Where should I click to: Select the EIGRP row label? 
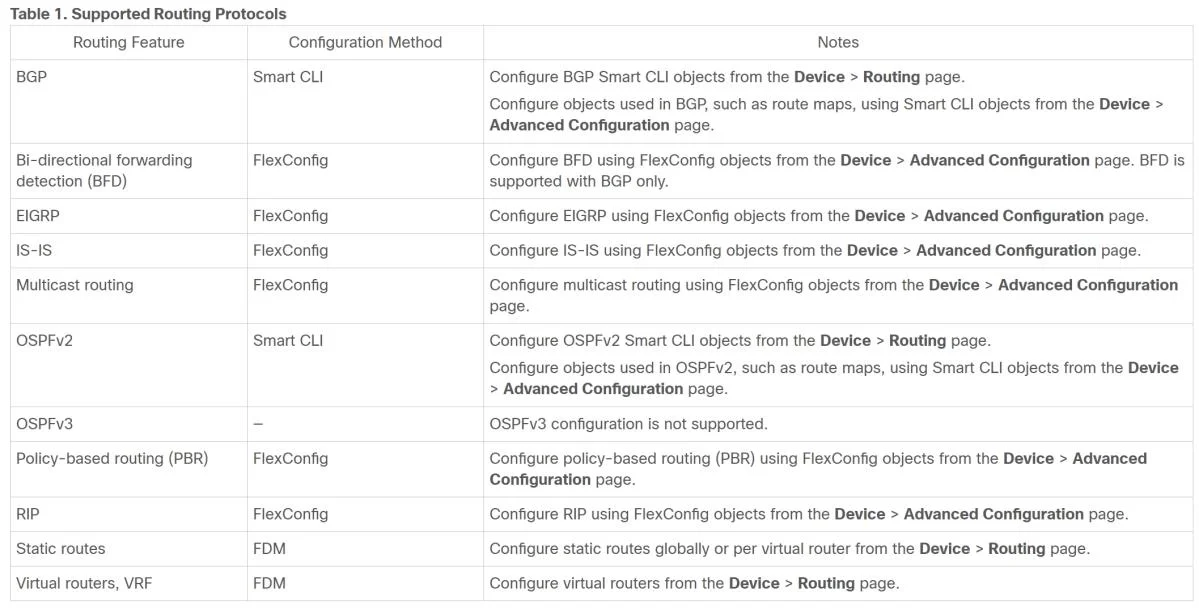(37, 216)
